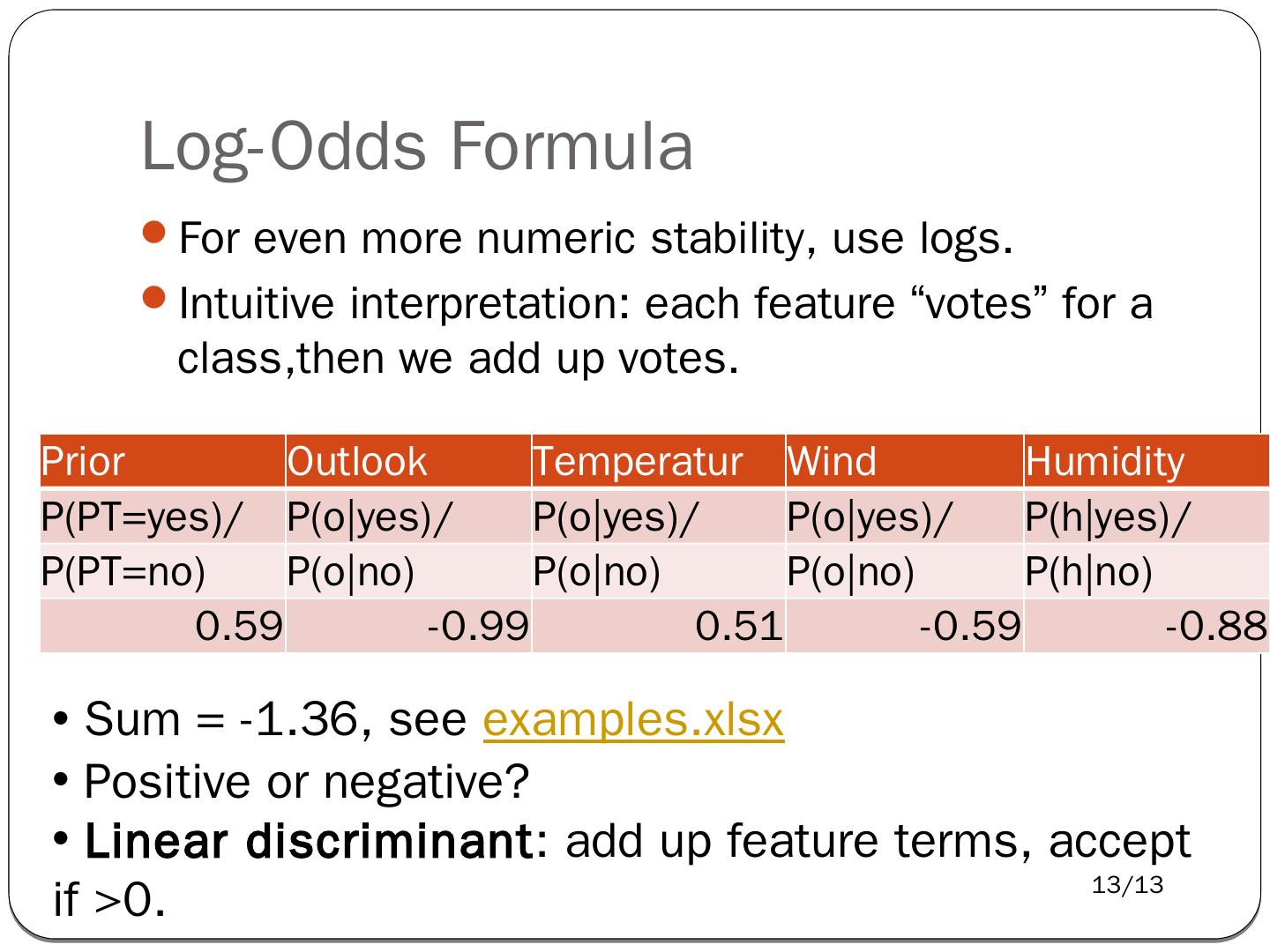Open the examples.xlsx hyperlink

coord(633,719)
